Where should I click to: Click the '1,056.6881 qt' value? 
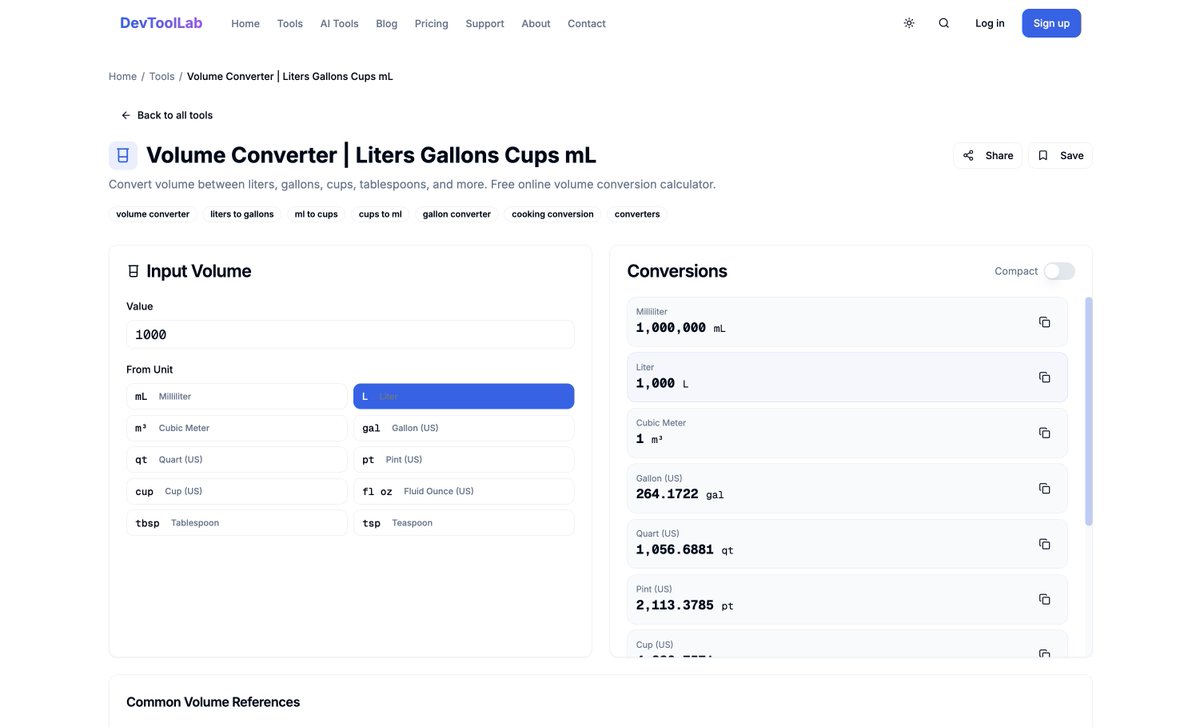[x=685, y=550]
